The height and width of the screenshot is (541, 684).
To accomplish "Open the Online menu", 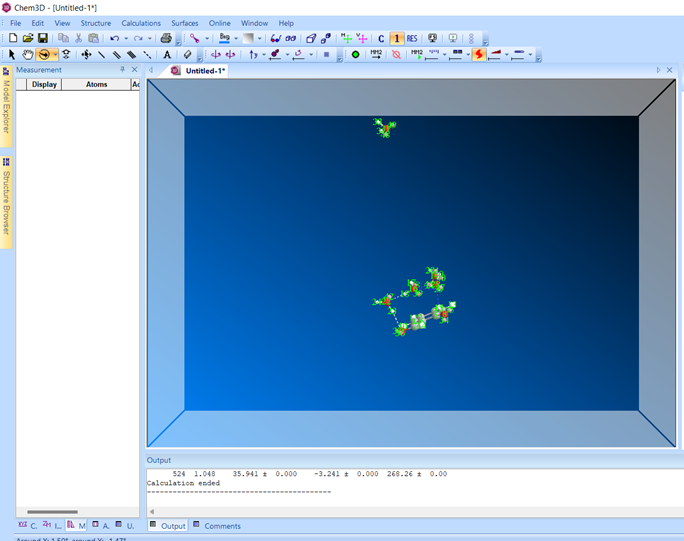I will [219, 23].
